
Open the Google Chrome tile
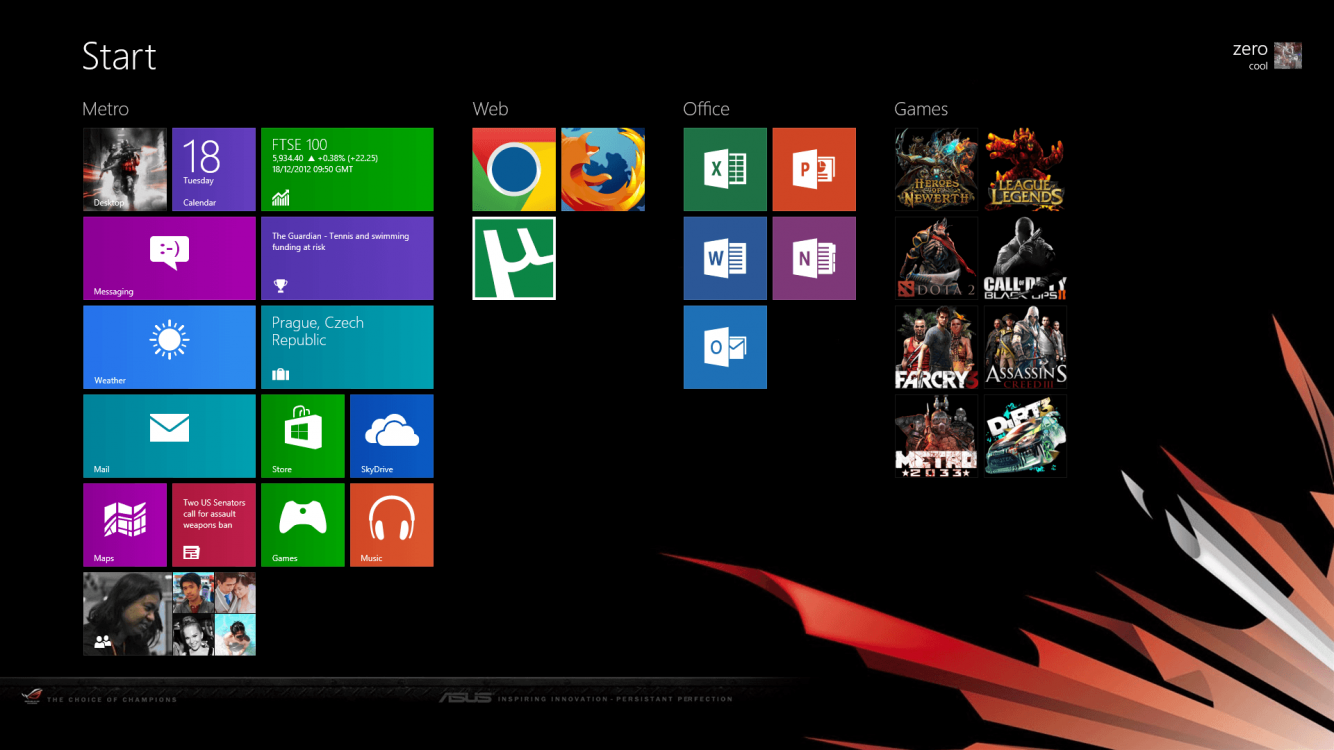tap(514, 169)
